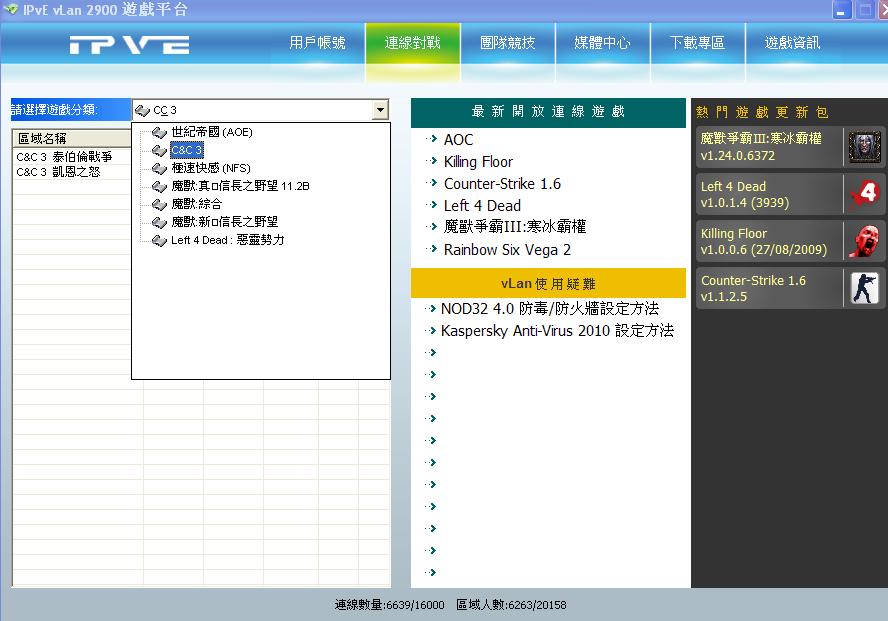Pick 魔獸:綜合 from the category list
888x621 pixels.
click(x=197, y=204)
